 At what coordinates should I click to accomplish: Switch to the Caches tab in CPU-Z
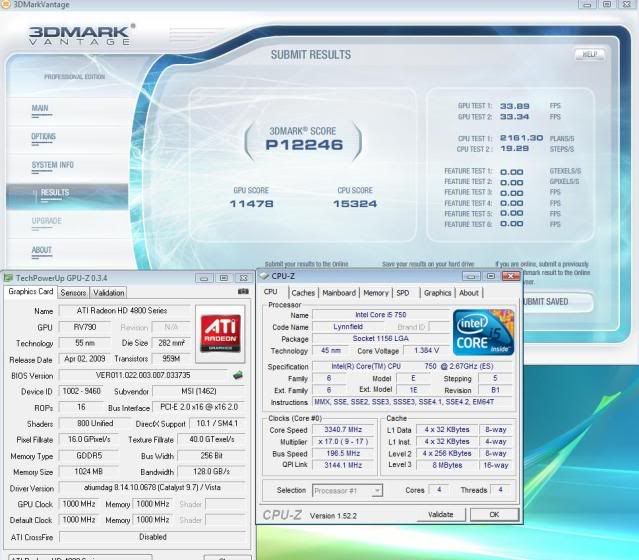pyautogui.click(x=303, y=293)
